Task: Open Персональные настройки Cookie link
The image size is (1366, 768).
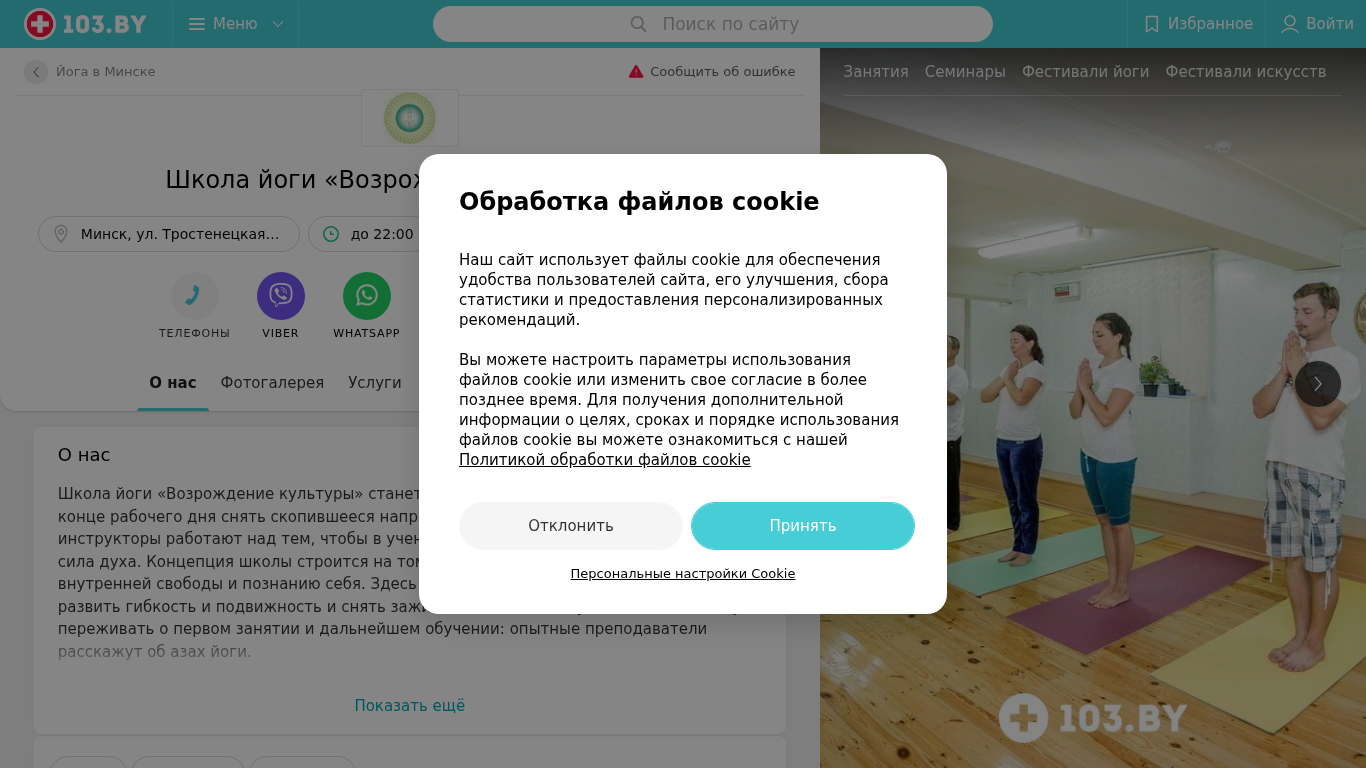Action: [x=683, y=574]
